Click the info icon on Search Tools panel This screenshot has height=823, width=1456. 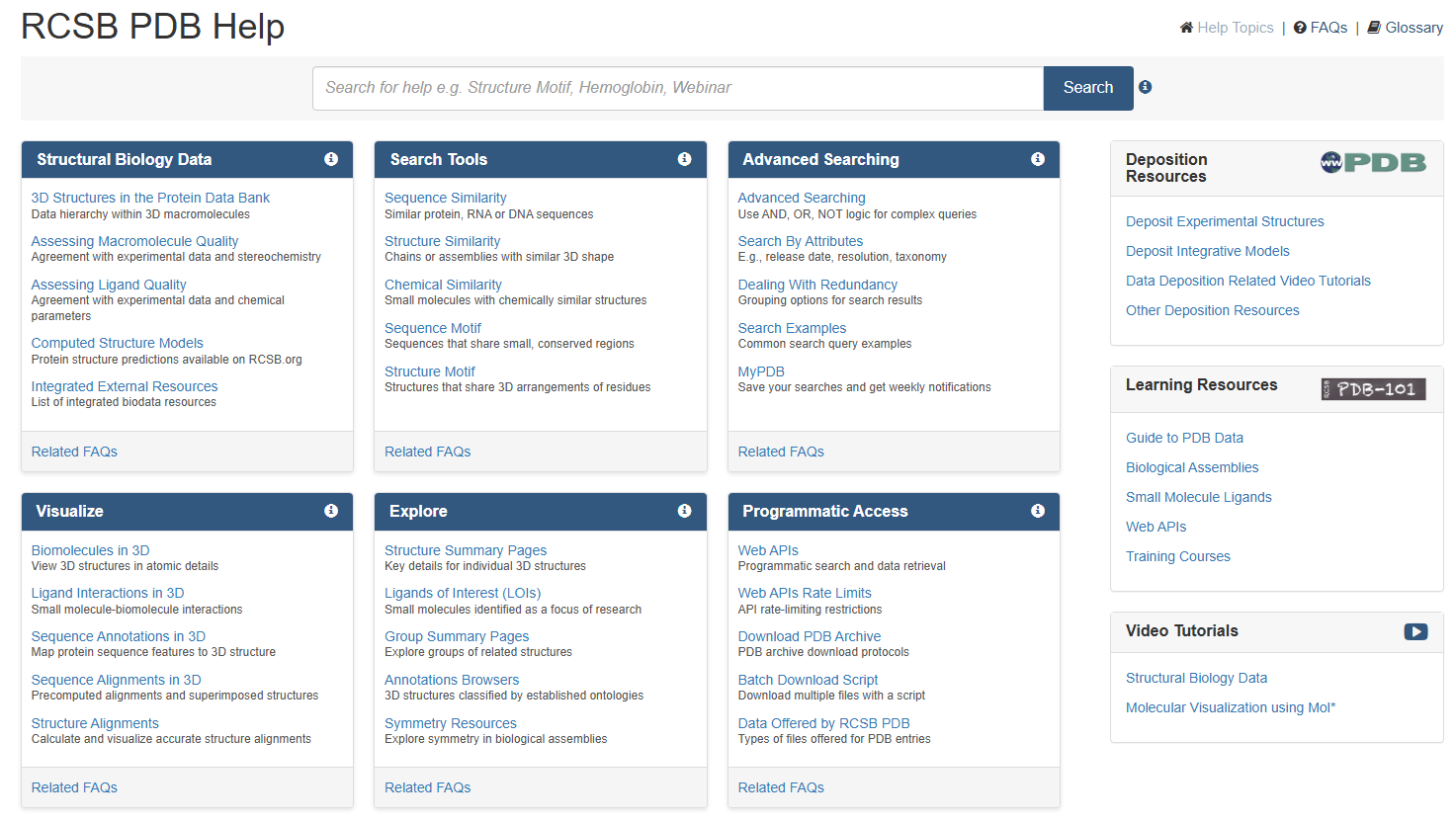coord(684,158)
